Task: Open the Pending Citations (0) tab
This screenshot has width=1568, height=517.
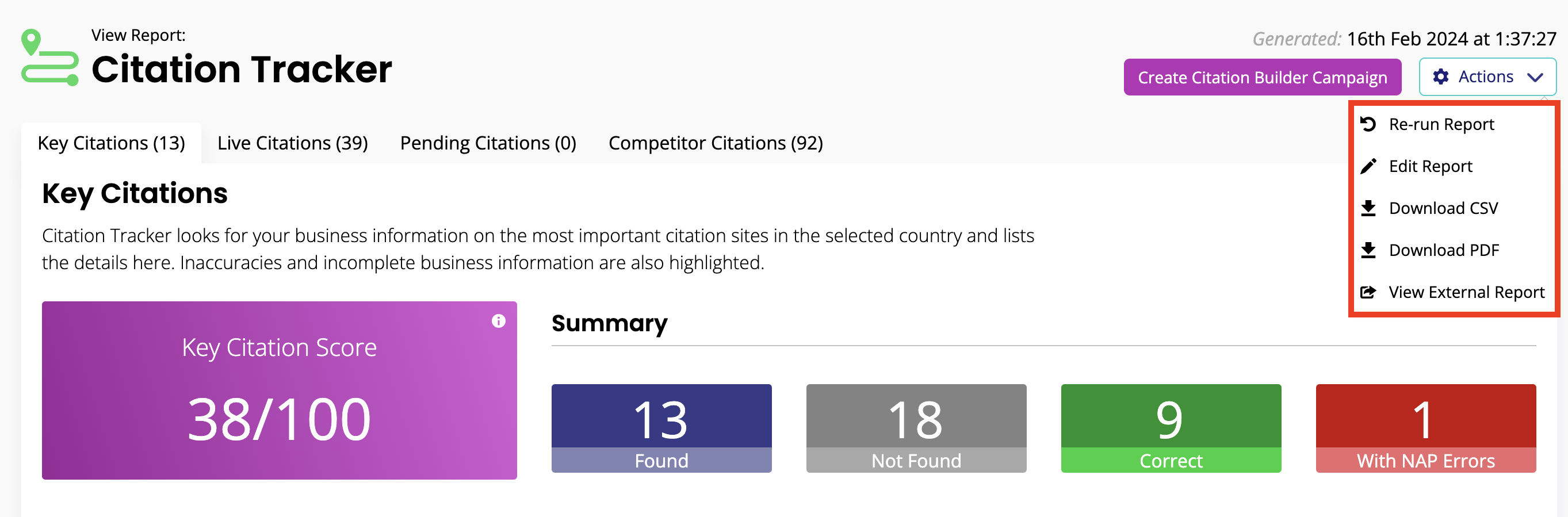Action: 488,143
